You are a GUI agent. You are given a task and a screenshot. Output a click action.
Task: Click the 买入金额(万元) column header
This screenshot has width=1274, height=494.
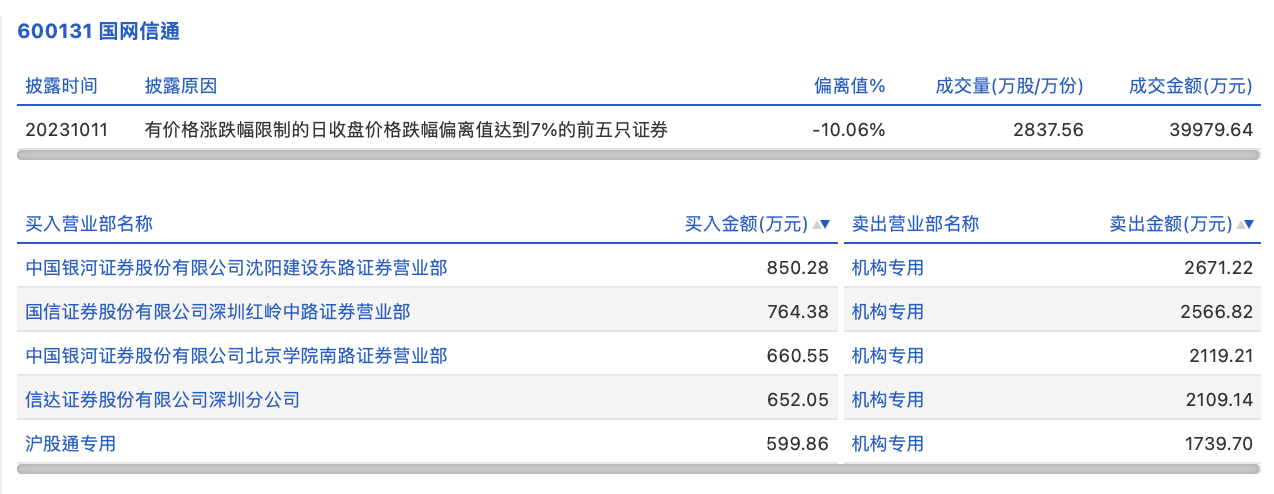click(745, 224)
